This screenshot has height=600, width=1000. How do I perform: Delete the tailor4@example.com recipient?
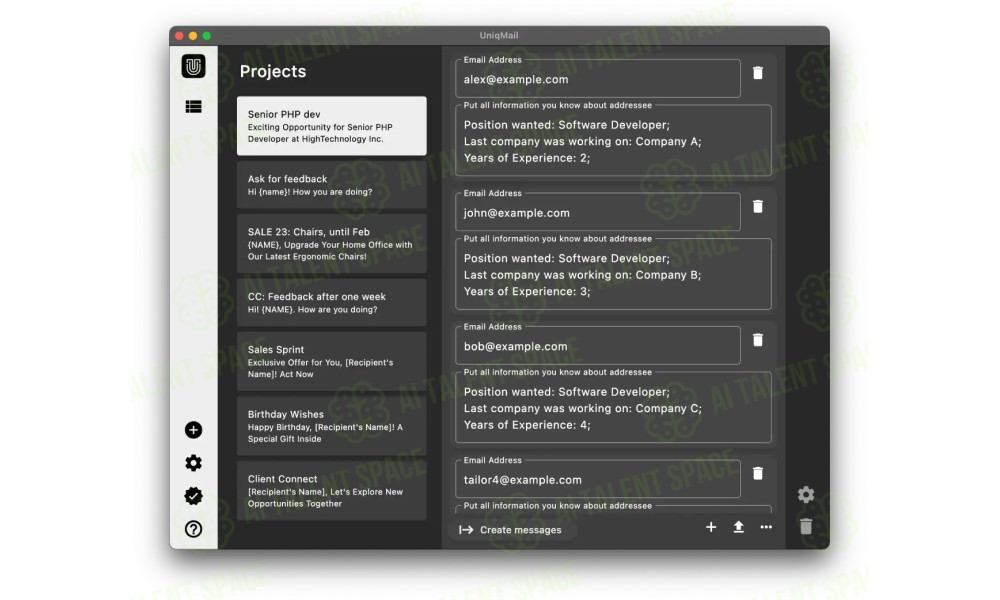tap(758, 473)
